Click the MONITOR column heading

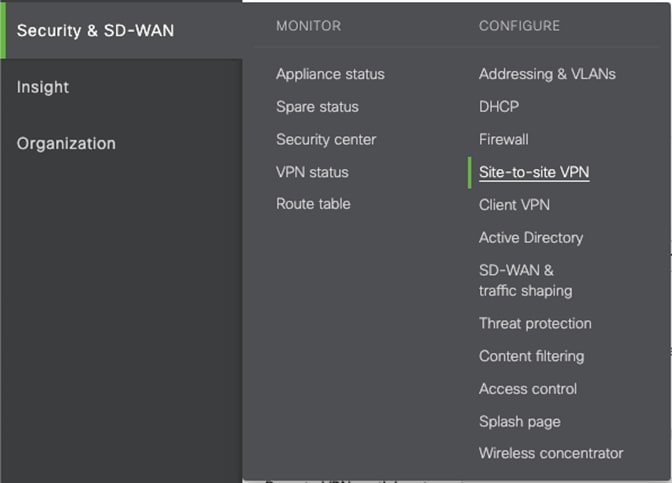pyautogui.click(x=309, y=26)
